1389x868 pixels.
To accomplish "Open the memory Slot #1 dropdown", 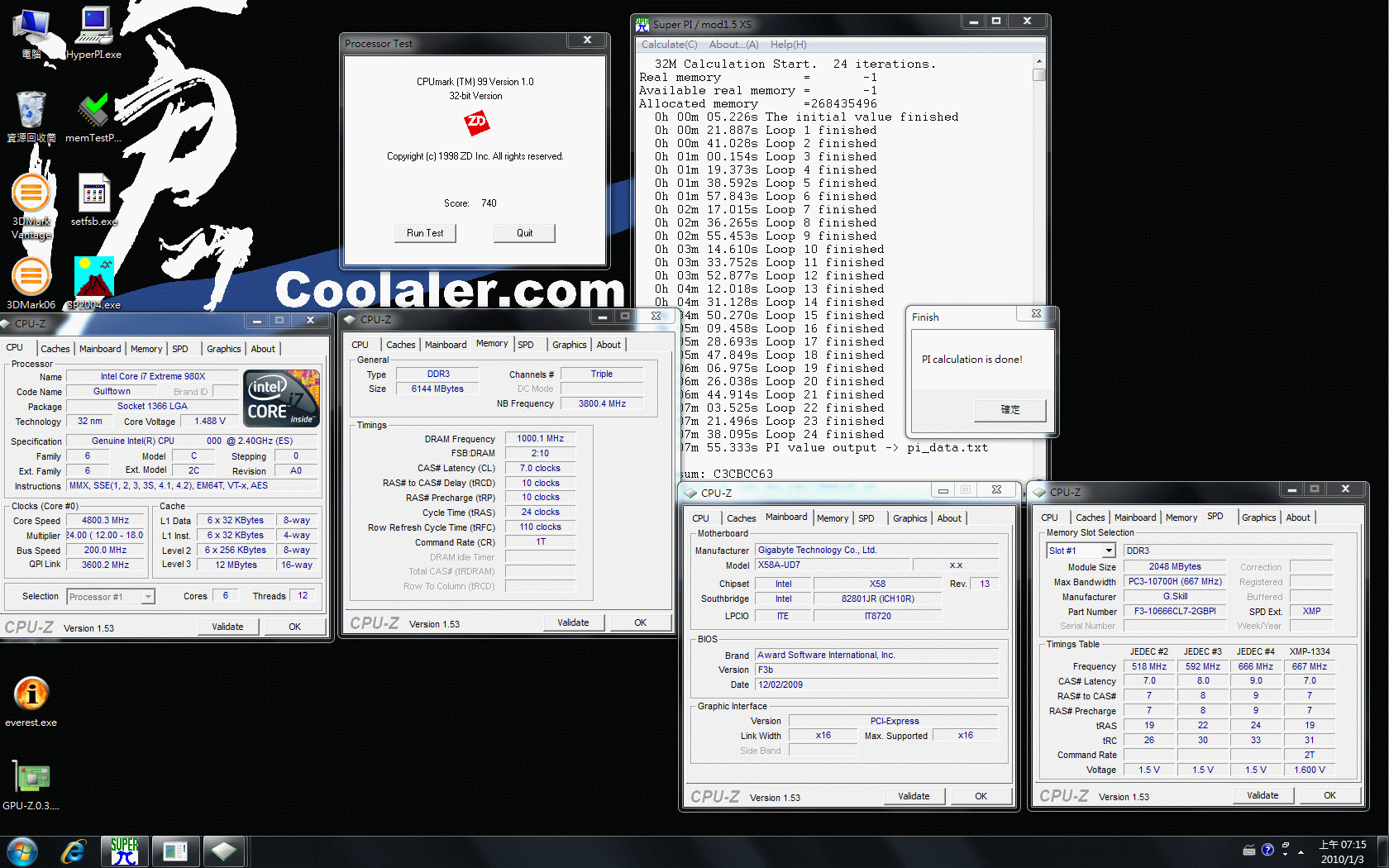I will (x=1081, y=551).
